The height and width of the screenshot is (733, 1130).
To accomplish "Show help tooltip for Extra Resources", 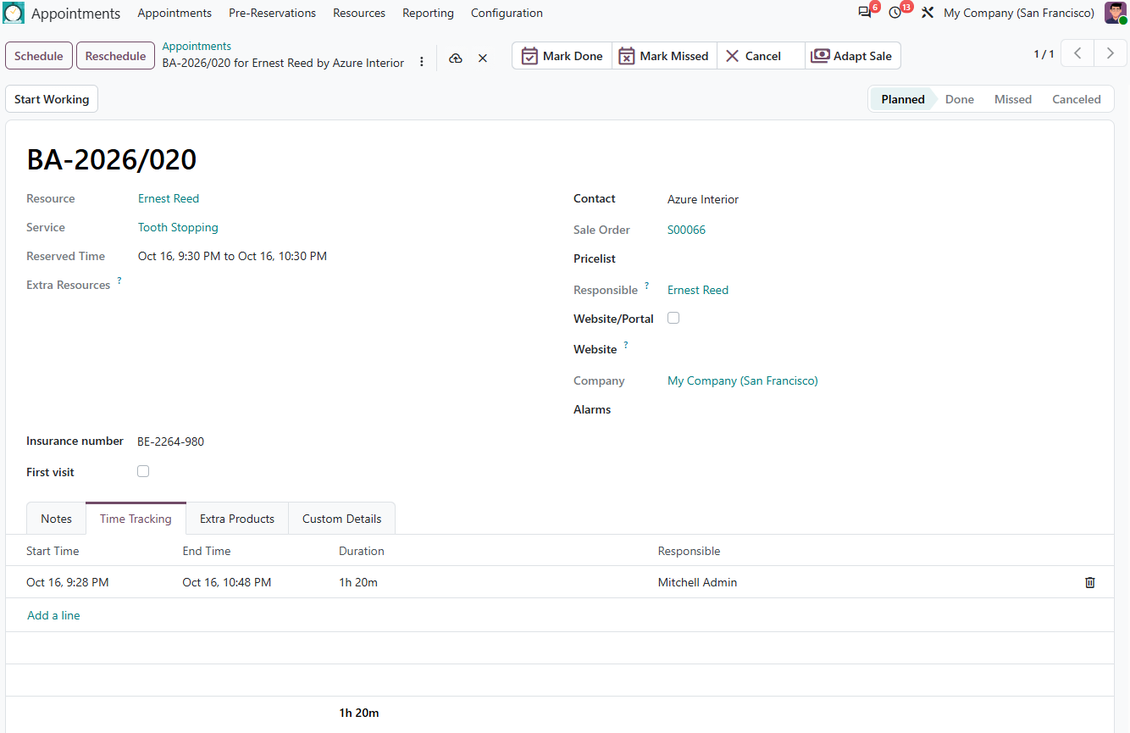I will pos(120,280).
